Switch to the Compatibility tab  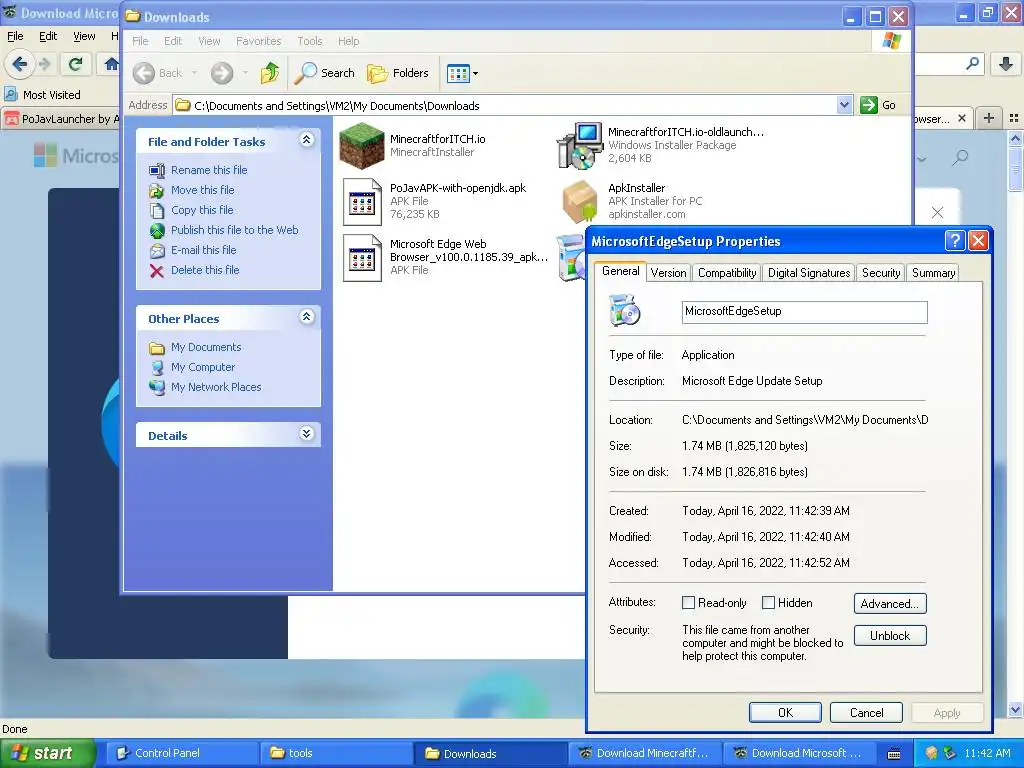click(727, 273)
